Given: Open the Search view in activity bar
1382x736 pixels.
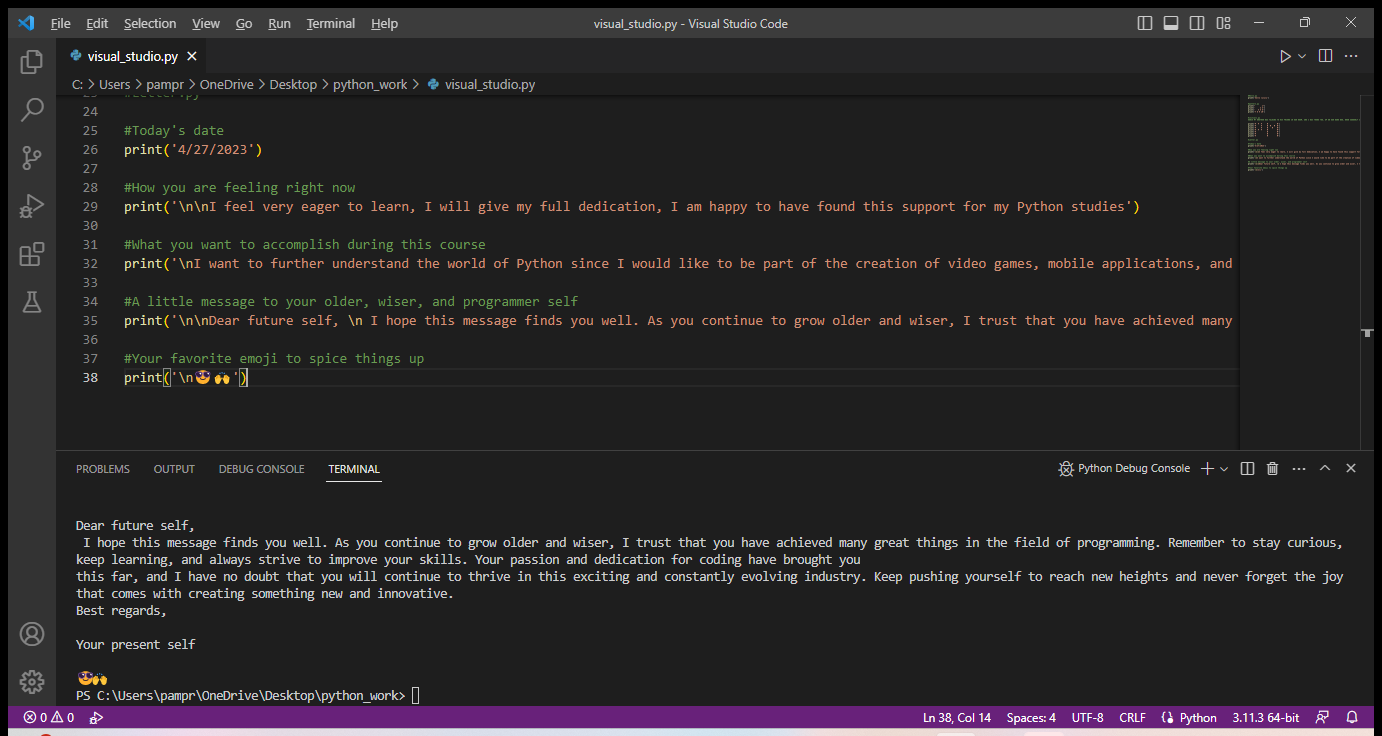Looking at the screenshot, I should coord(32,110).
